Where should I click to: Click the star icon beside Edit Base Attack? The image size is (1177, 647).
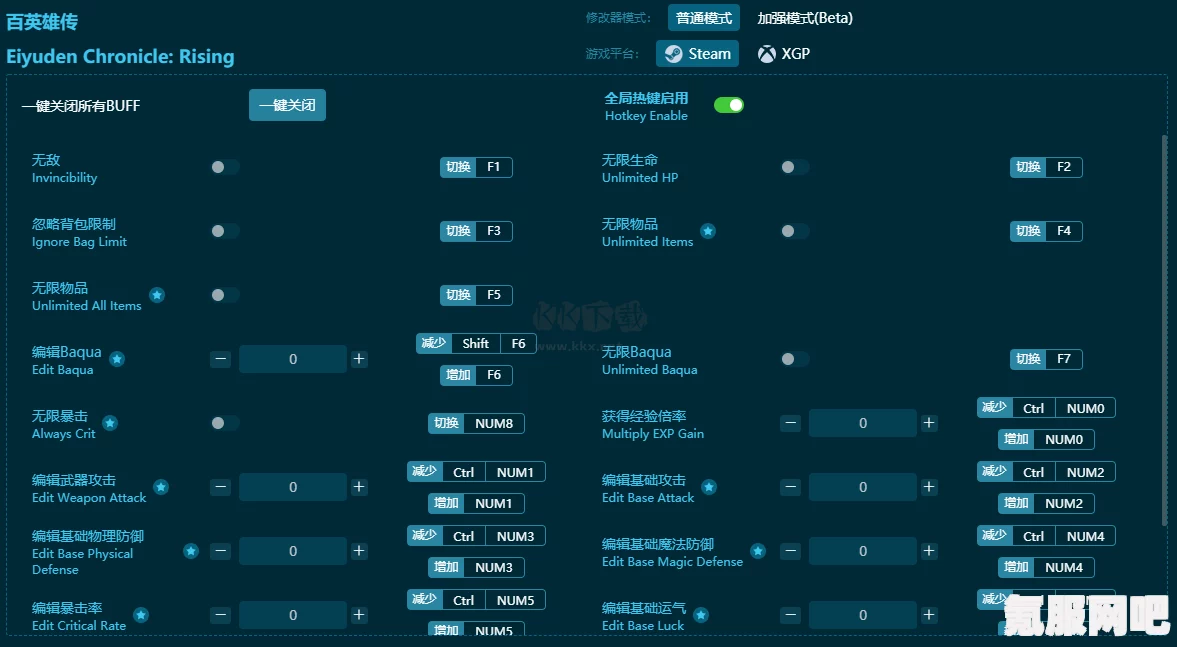point(709,487)
